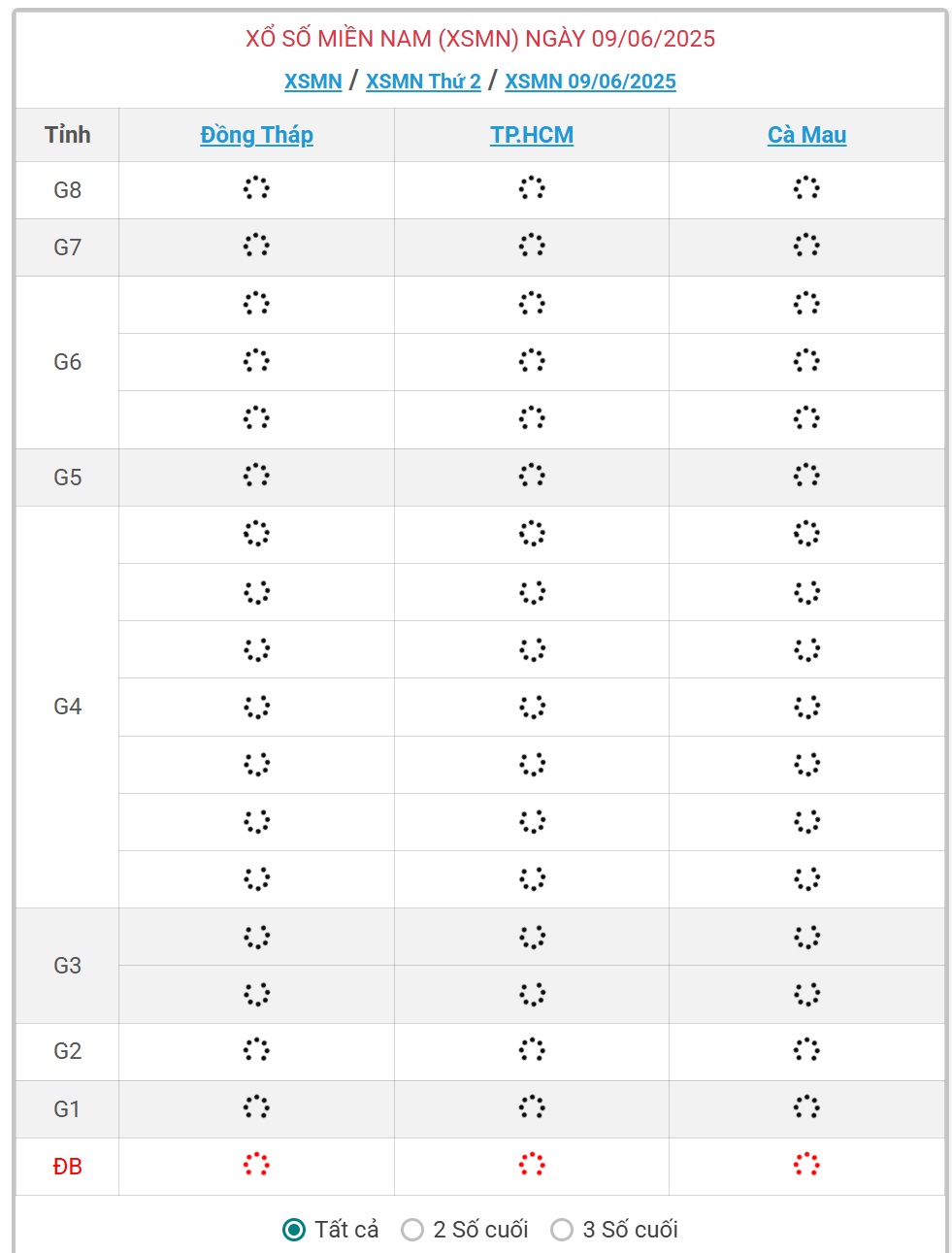The image size is (952, 1253).
Task: Open the TP.HCM province link
Action: click(532, 135)
